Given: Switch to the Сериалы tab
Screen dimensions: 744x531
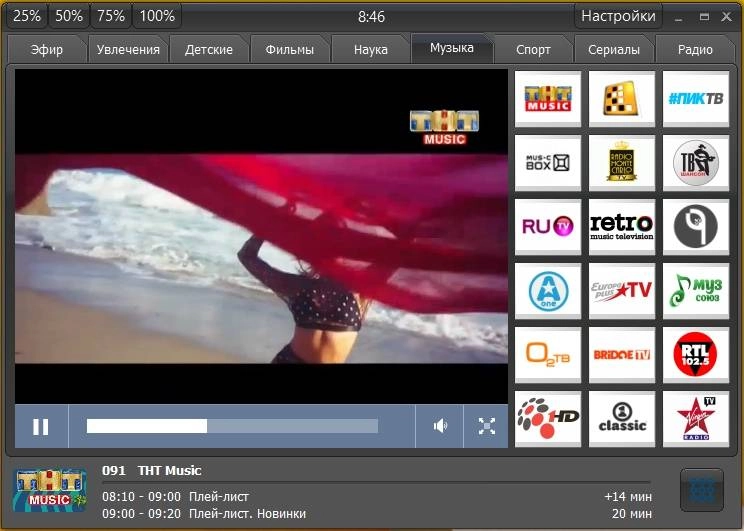Looking at the screenshot, I should click(x=614, y=49).
